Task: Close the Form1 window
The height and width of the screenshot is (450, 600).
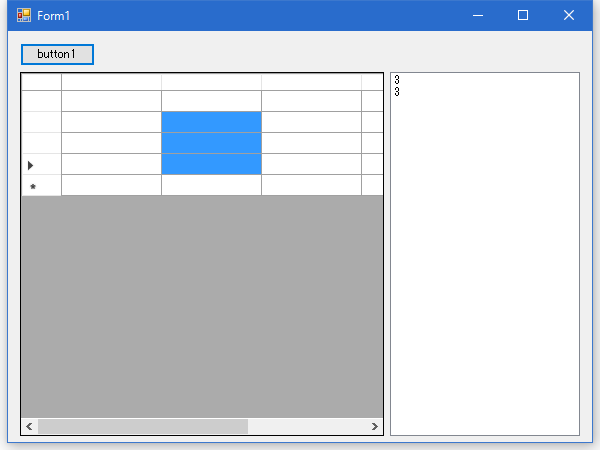Action: point(569,16)
